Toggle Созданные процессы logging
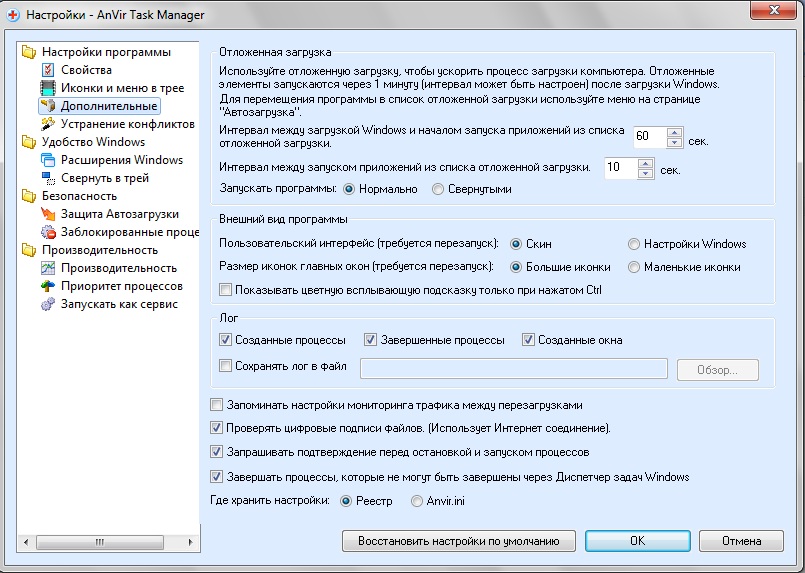 [x=225, y=339]
